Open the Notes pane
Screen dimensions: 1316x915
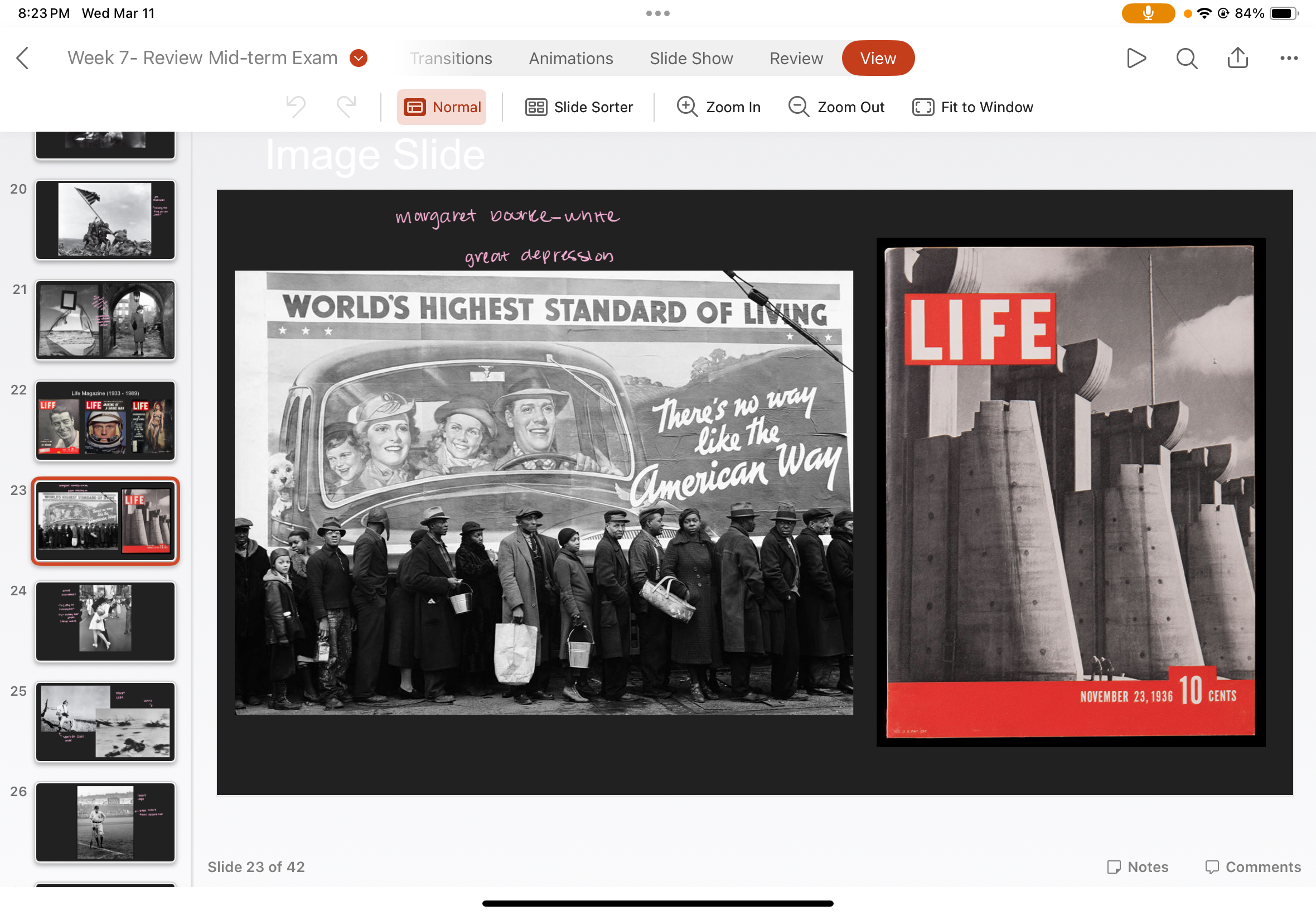tap(1137, 866)
